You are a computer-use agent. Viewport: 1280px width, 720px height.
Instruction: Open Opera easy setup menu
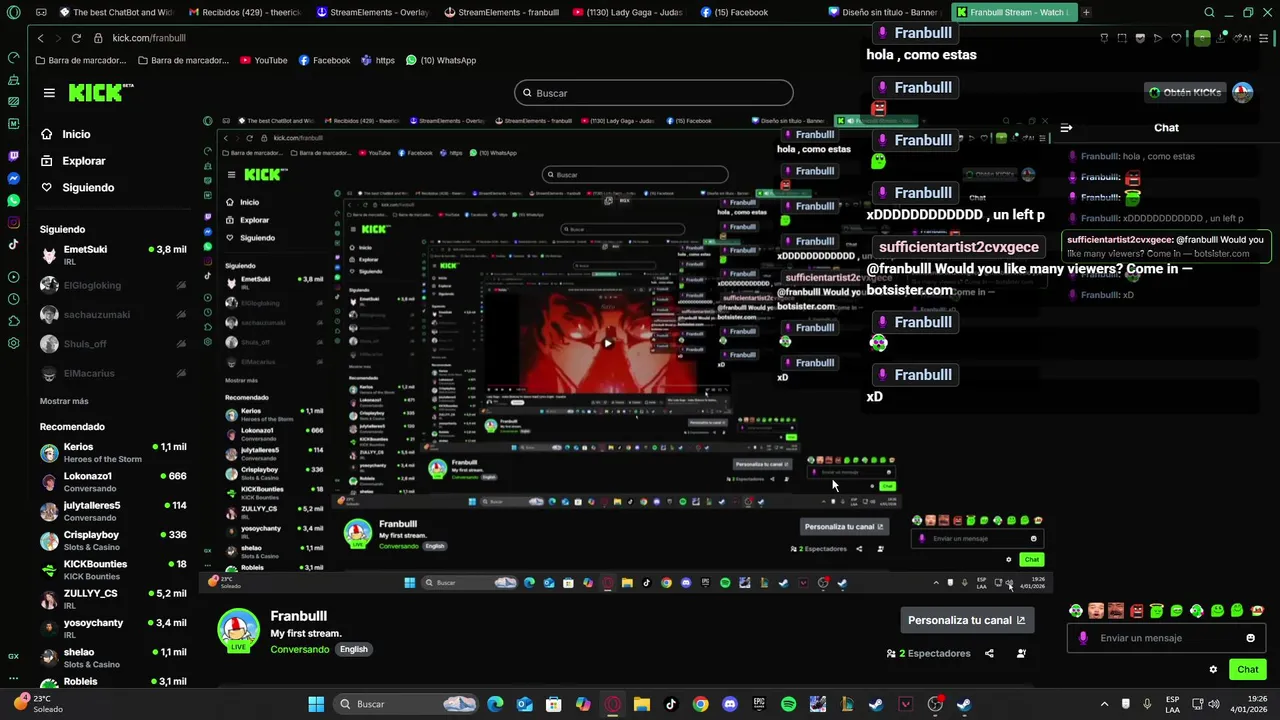[x=1264, y=38]
